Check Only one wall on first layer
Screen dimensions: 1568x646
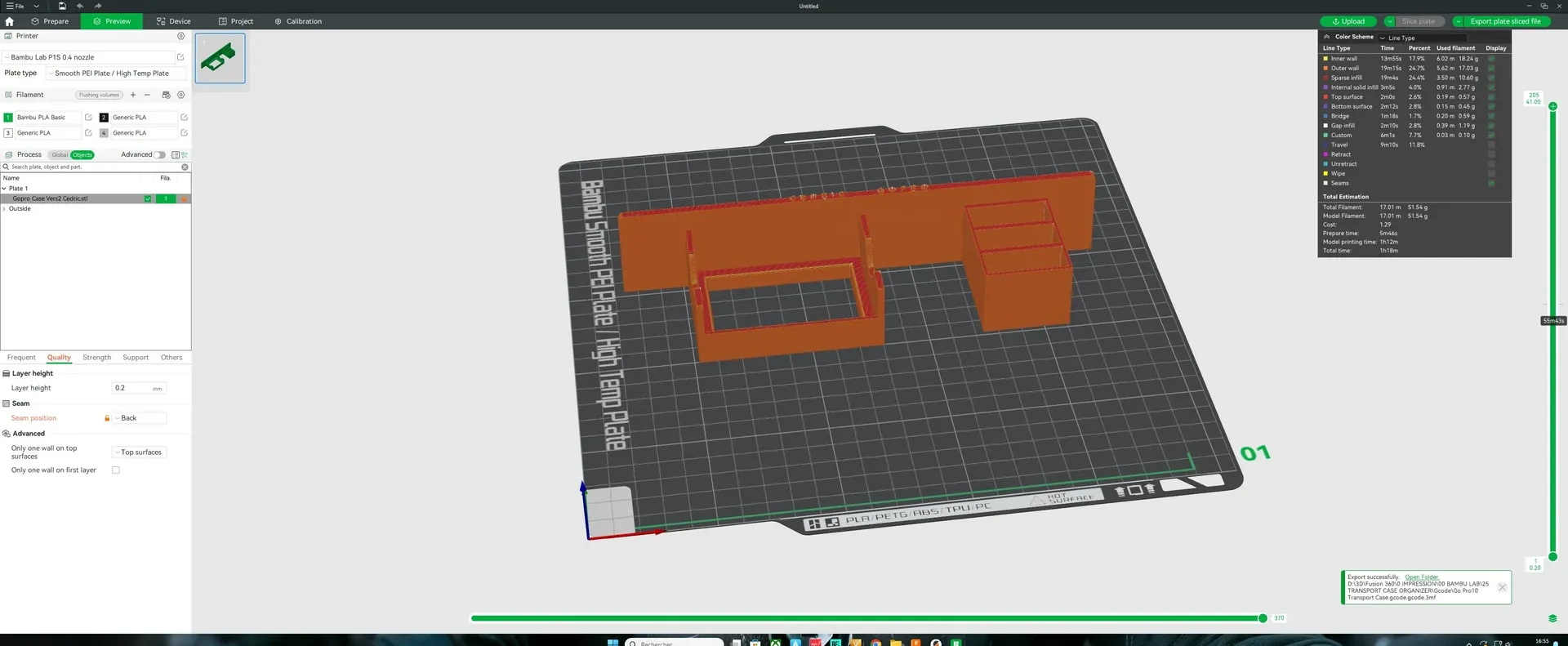point(116,470)
